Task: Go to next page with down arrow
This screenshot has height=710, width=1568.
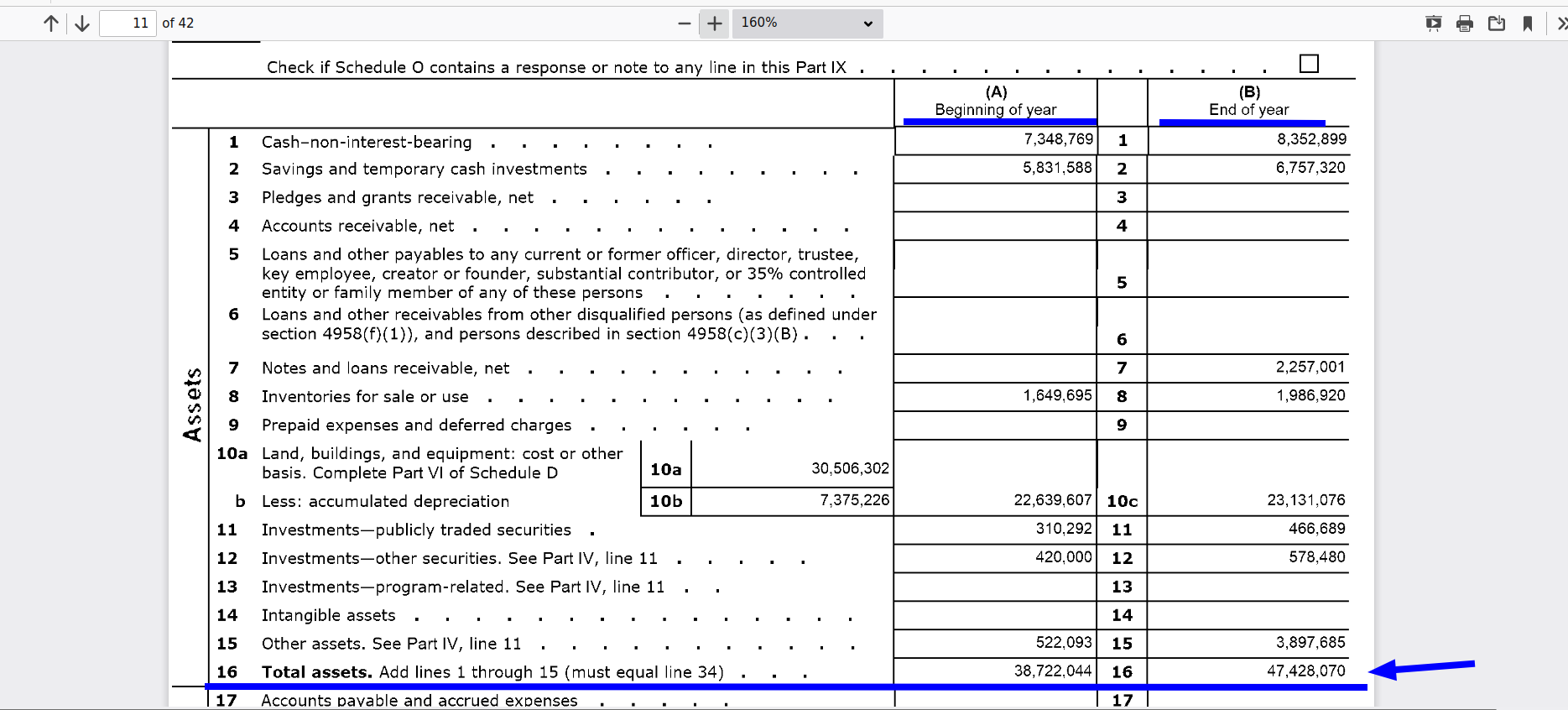Action: pos(81,23)
